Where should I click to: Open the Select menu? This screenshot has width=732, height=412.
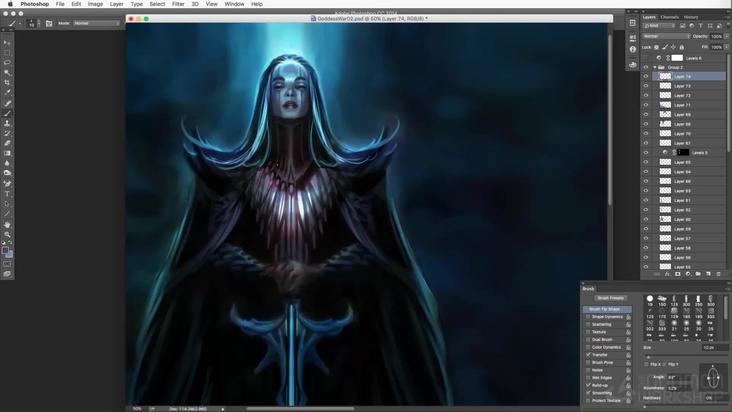coord(157,4)
